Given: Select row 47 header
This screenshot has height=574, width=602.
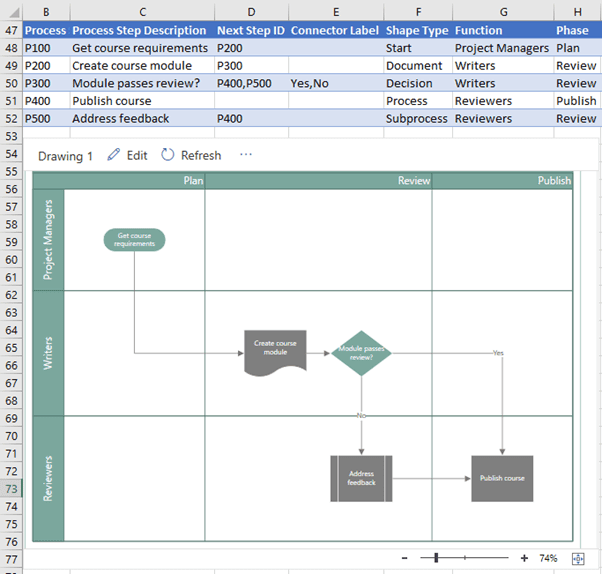Looking at the screenshot, I should pyautogui.click(x=11, y=30).
